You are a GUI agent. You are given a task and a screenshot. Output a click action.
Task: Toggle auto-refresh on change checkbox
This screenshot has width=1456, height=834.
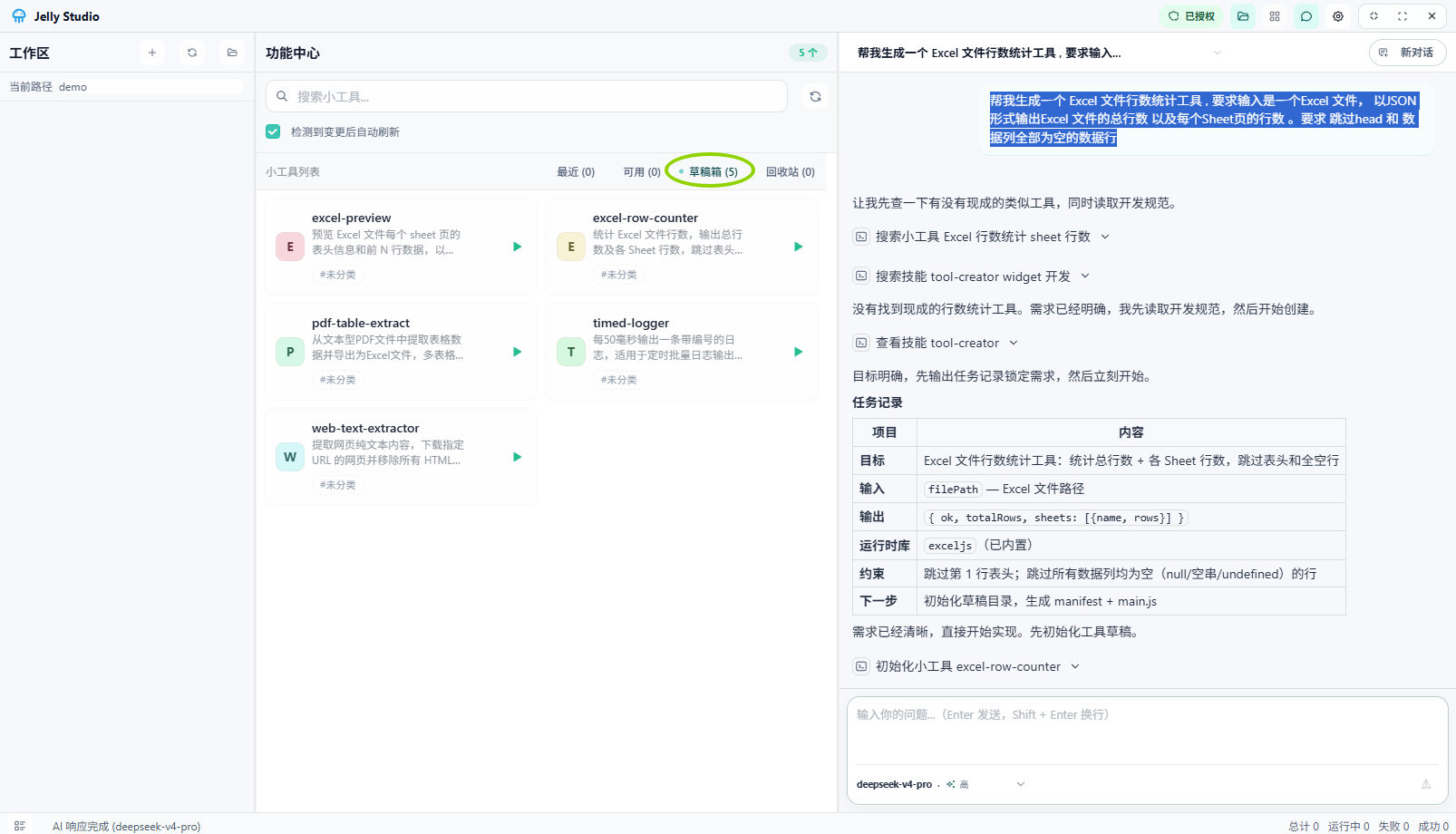[x=273, y=131]
